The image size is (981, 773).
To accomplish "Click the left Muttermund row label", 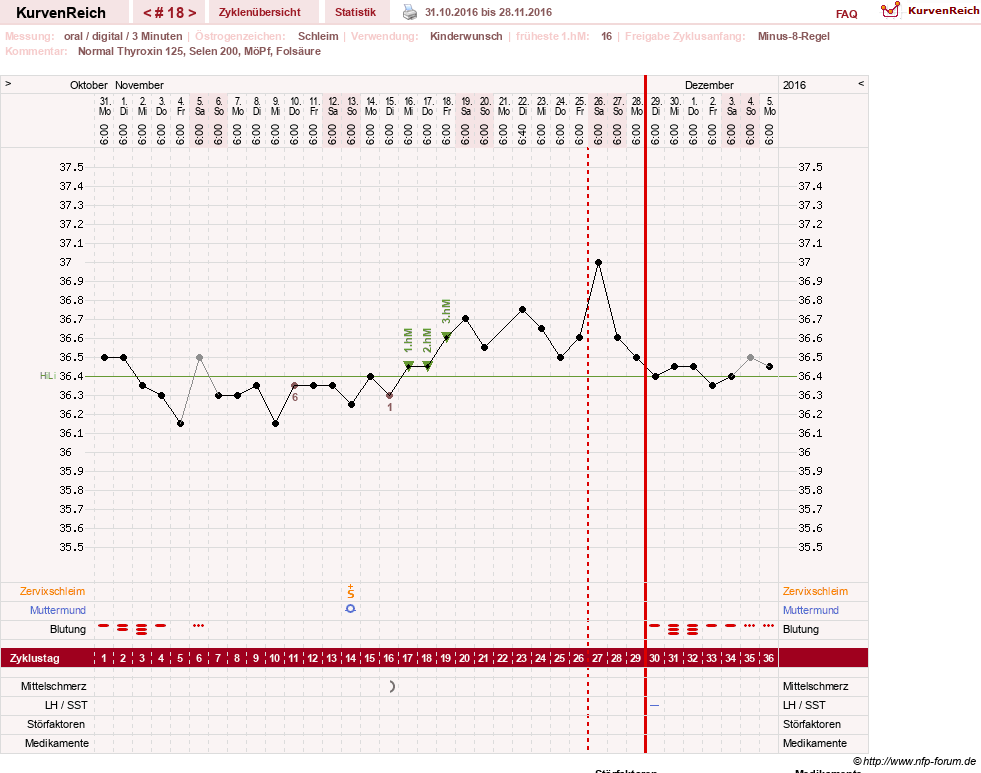I will click(58, 610).
